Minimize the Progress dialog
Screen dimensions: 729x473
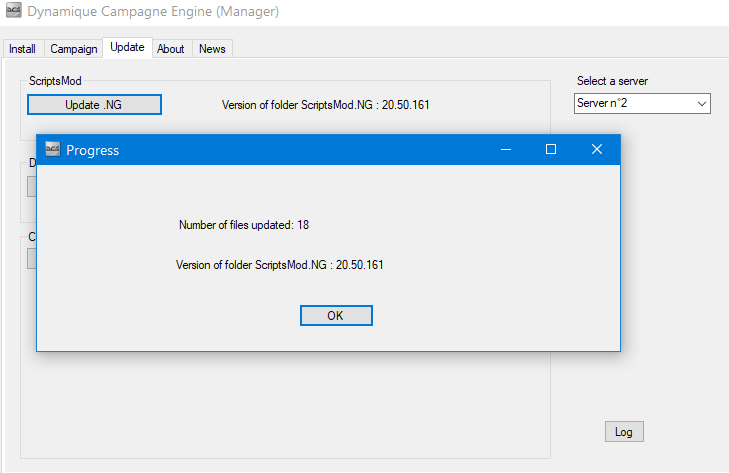pyautogui.click(x=506, y=149)
